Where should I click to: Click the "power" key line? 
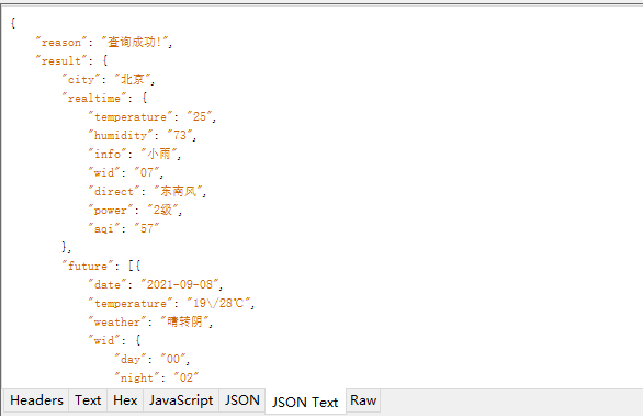coord(135,210)
